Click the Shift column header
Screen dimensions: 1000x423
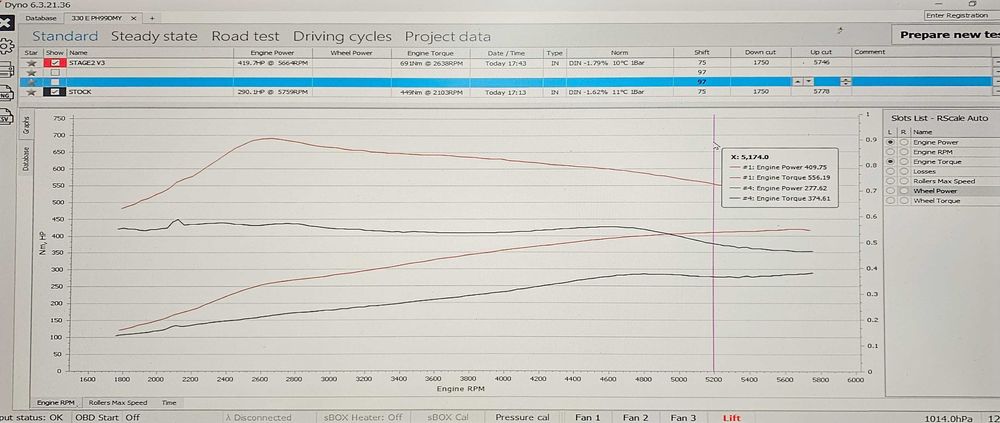click(702, 52)
